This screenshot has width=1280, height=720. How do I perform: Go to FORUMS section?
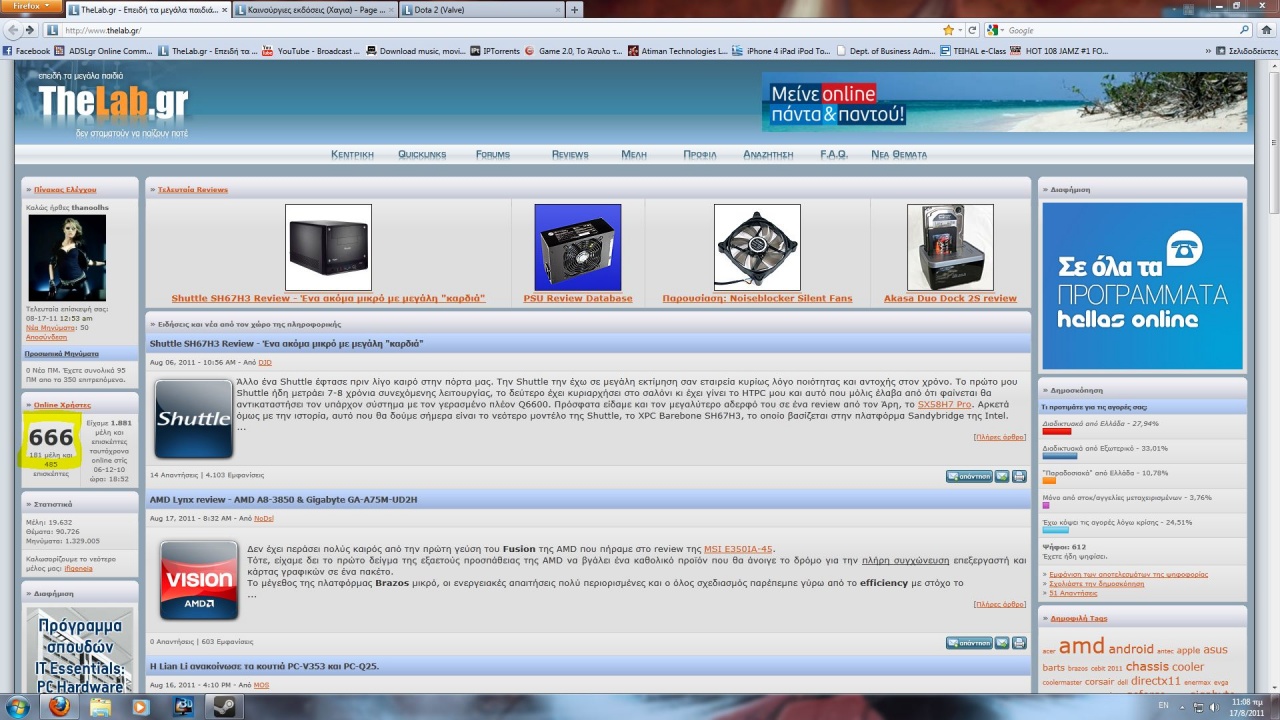coord(493,154)
